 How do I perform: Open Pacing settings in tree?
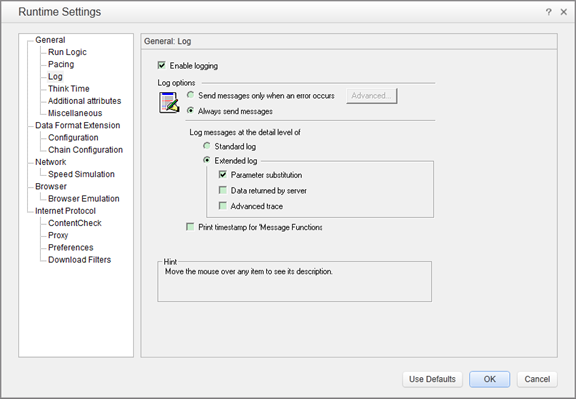click(61, 64)
